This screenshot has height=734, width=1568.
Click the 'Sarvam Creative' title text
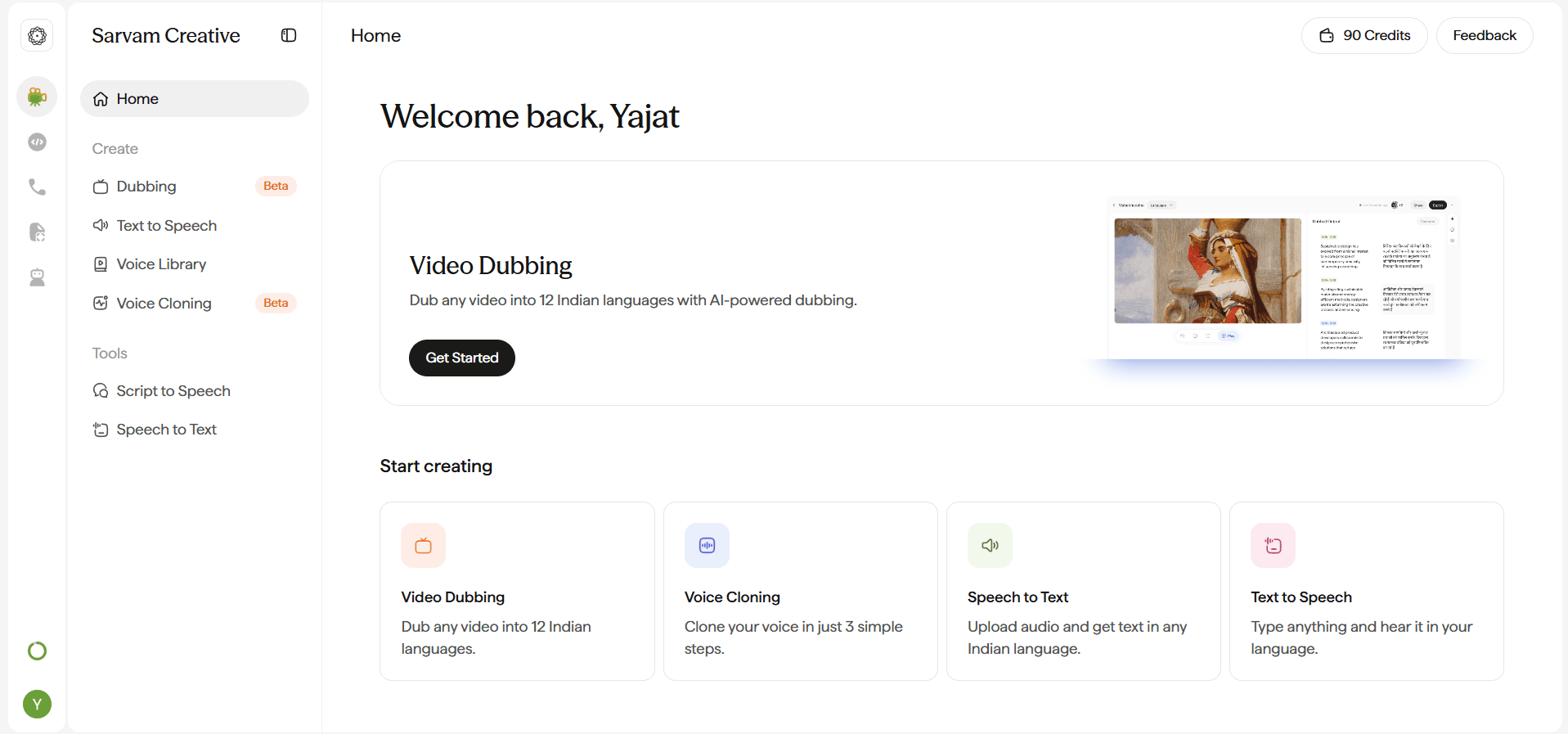(166, 36)
